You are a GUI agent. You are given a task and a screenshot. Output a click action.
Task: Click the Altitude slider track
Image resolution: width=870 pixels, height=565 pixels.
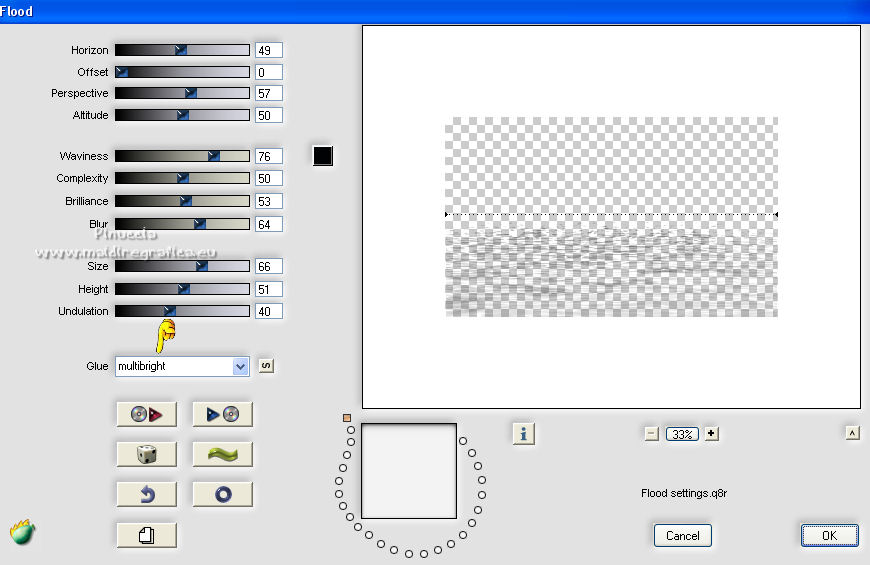pyautogui.click(x=182, y=115)
